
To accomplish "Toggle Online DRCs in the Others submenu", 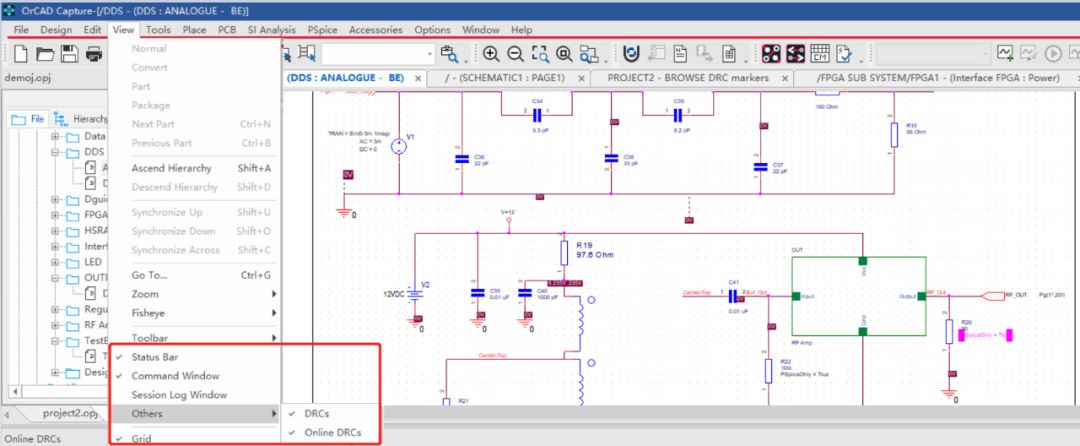I will point(331,433).
